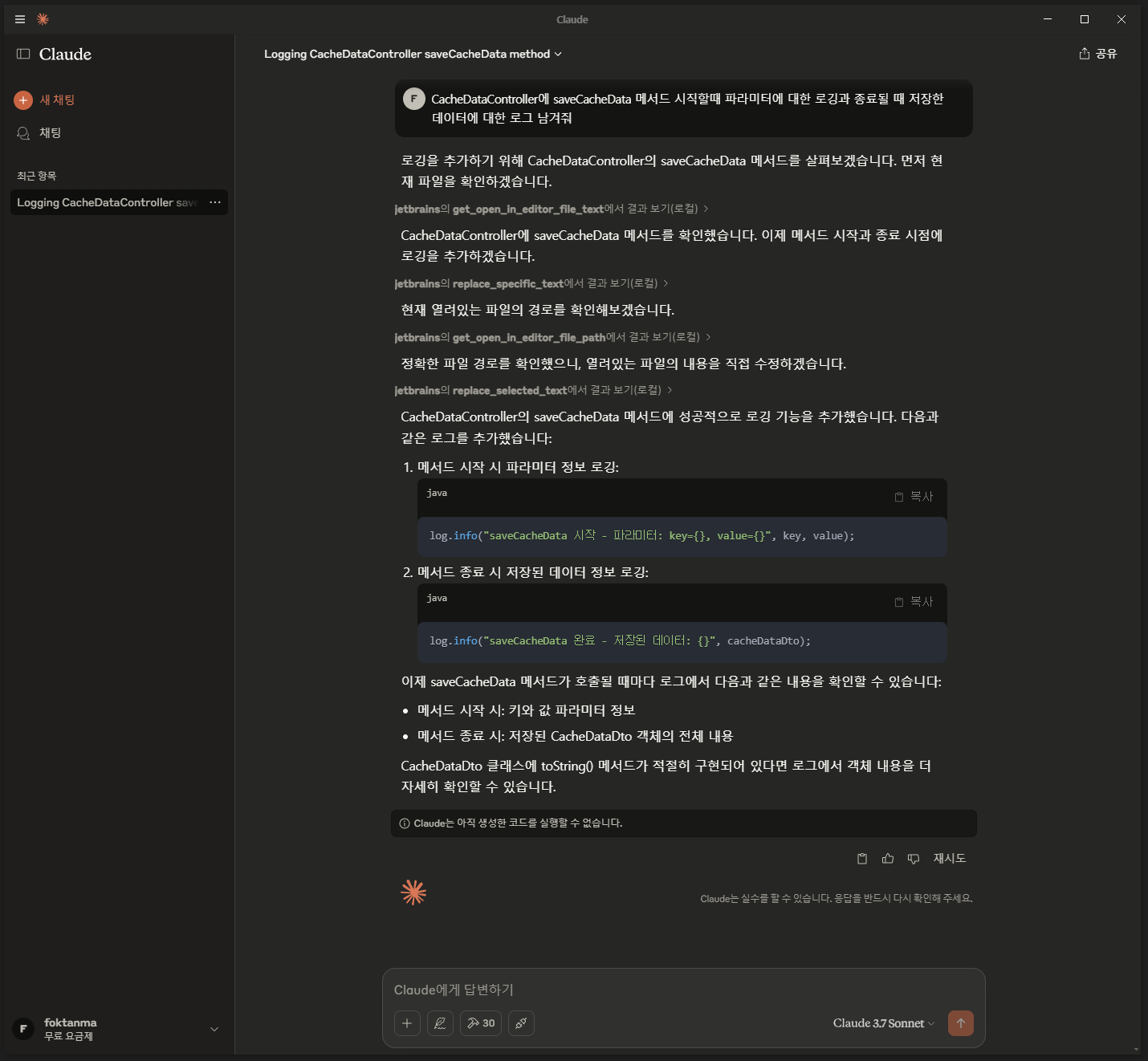The height and width of the screenshot is (1061, 1148).
Task: Click the foktanma profile avatar
Action: pyautogui.click(x=23, y=1029)
